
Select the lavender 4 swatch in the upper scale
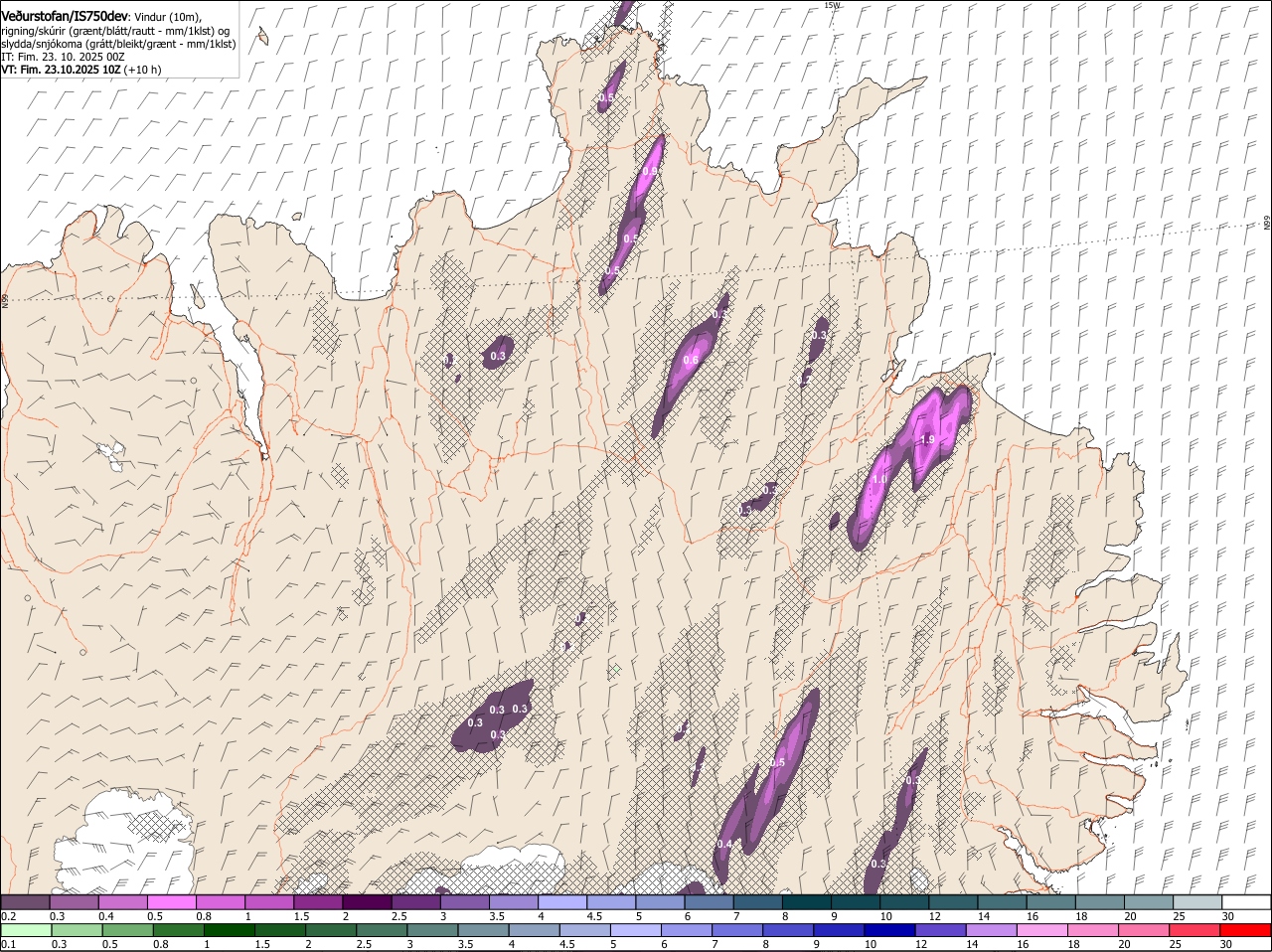click(x=560, y=901)
